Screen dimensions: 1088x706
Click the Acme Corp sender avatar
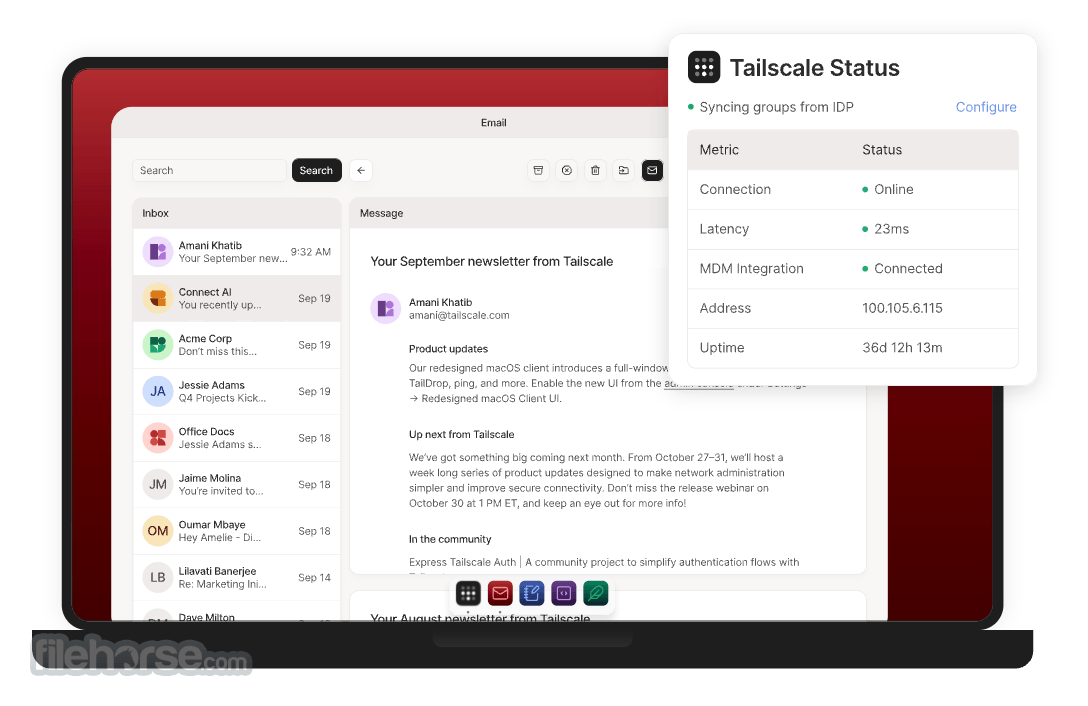[158, 344]
